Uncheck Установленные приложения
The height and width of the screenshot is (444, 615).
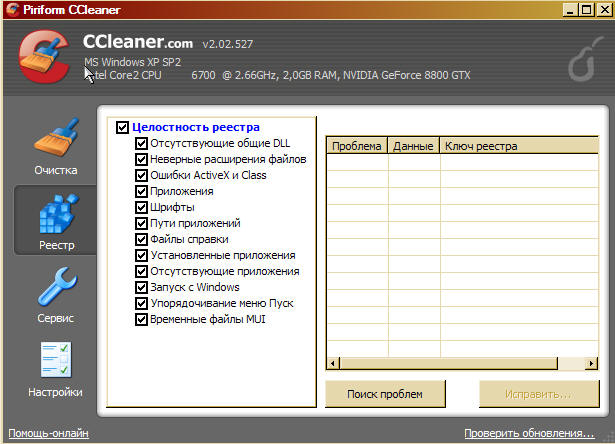(x=141, y=255)
